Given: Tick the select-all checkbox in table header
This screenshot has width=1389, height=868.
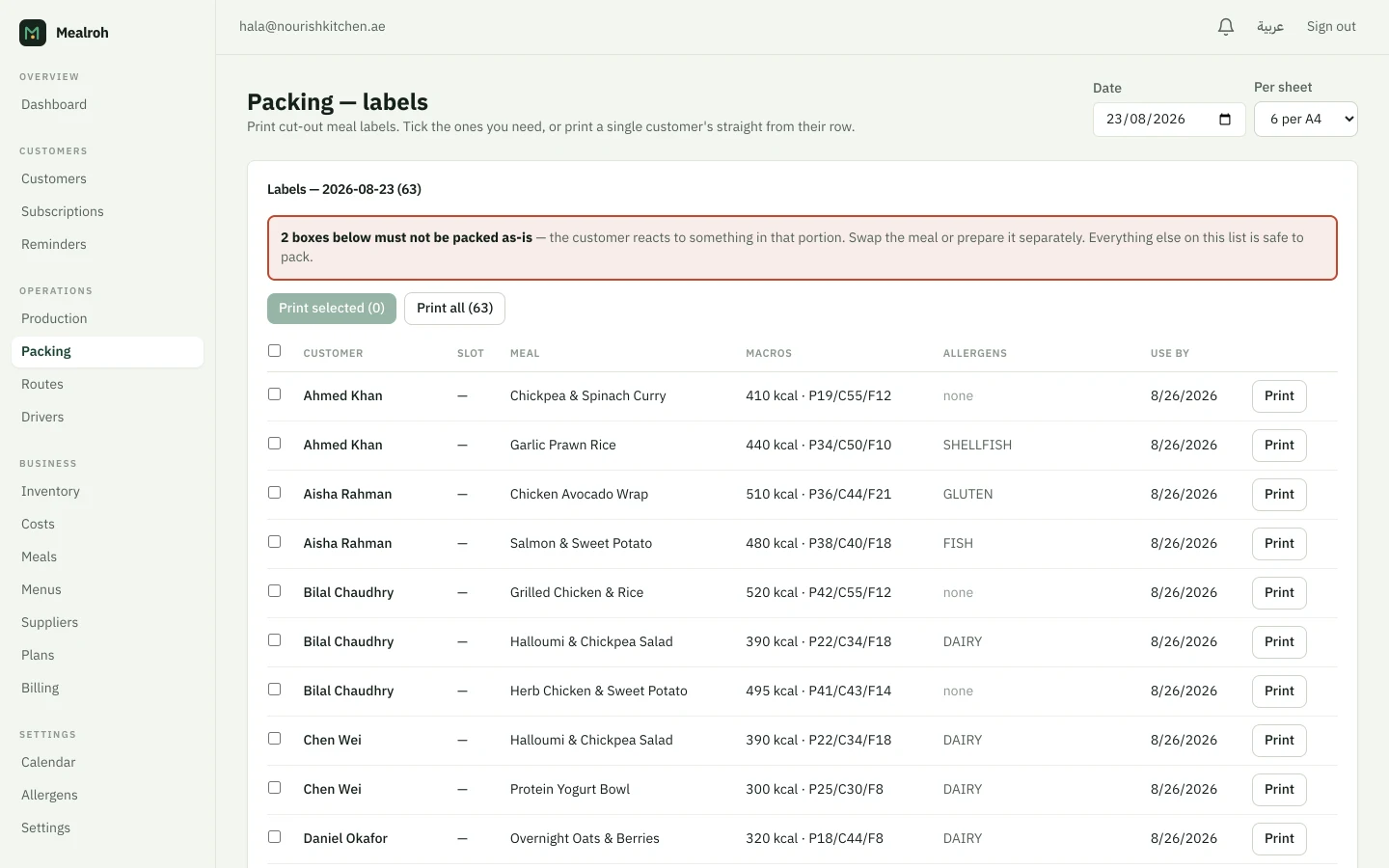Looking at the screenshot, I should point(275,351).
